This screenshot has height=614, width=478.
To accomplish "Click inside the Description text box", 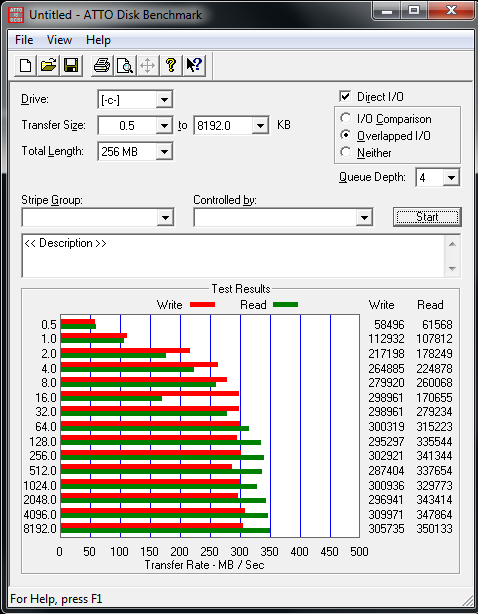I will 234,256.
